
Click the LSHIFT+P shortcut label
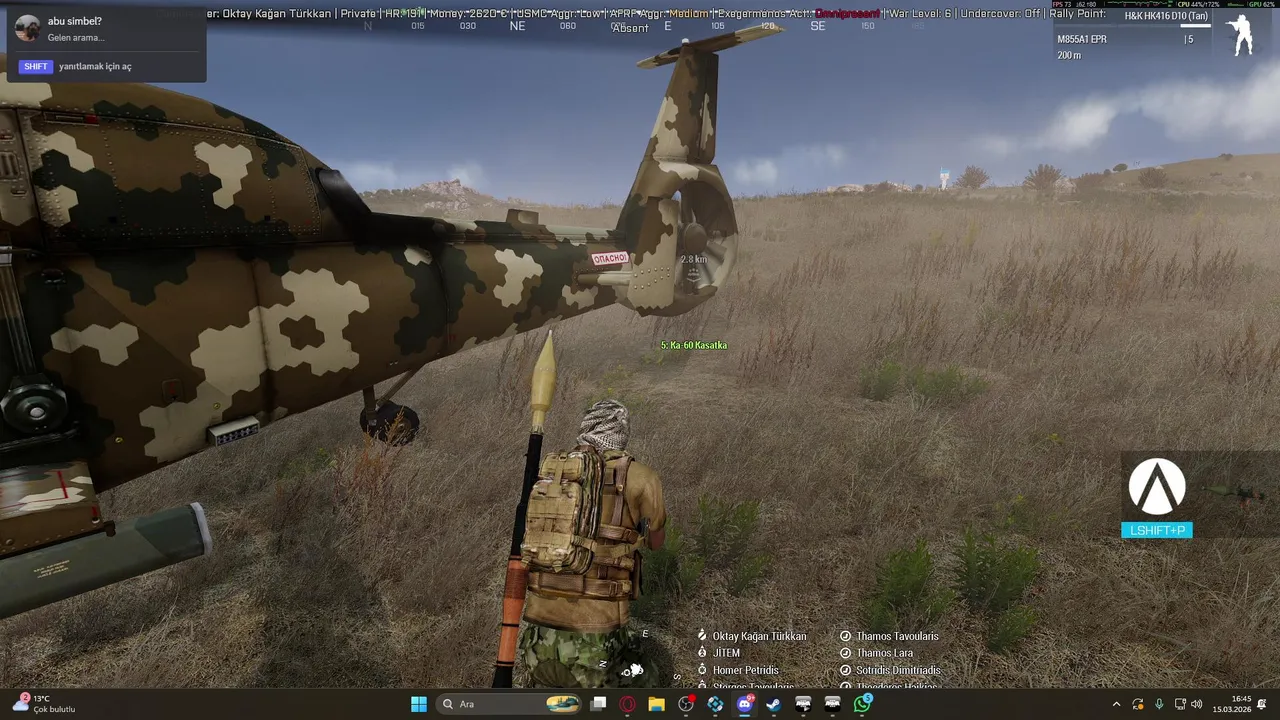1157,531
